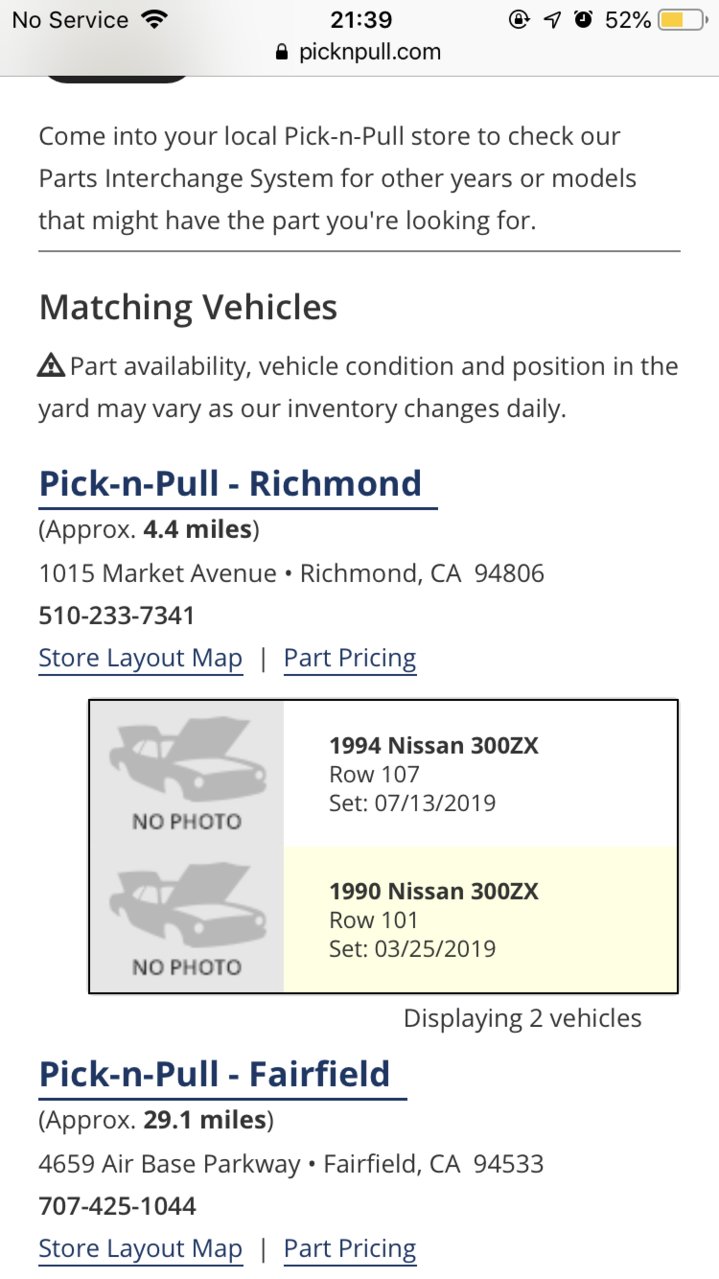Call Richmond store at 510-233-7341
This screenshot has height=1279, width=719.
click(117, 615)
